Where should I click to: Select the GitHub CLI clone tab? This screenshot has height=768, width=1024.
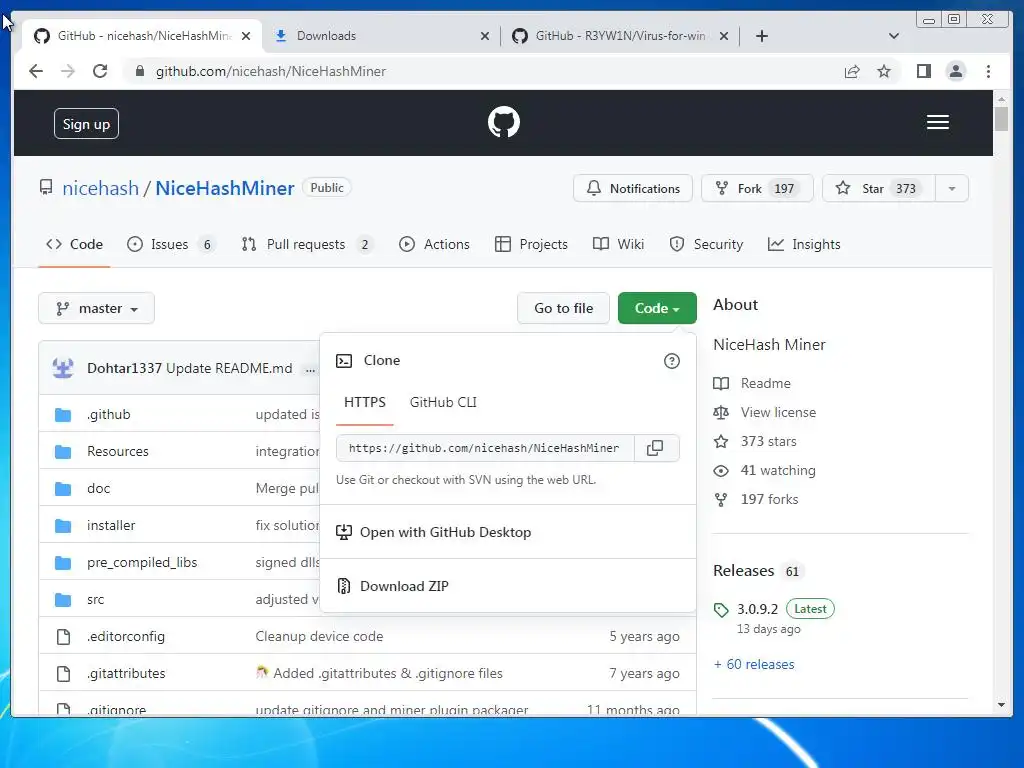(x=443, y=402)
